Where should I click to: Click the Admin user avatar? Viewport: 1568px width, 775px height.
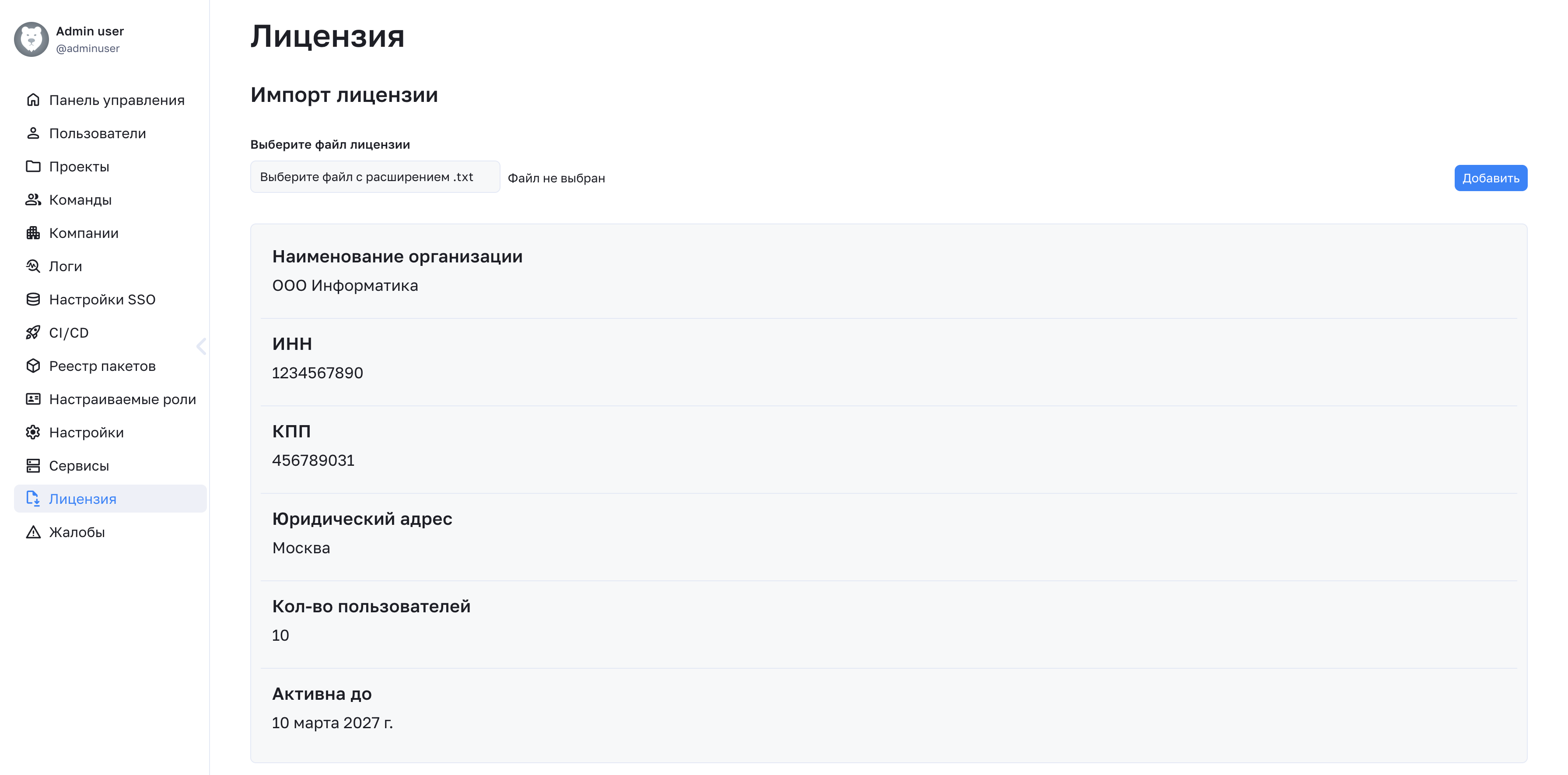[x=31, y=39]
